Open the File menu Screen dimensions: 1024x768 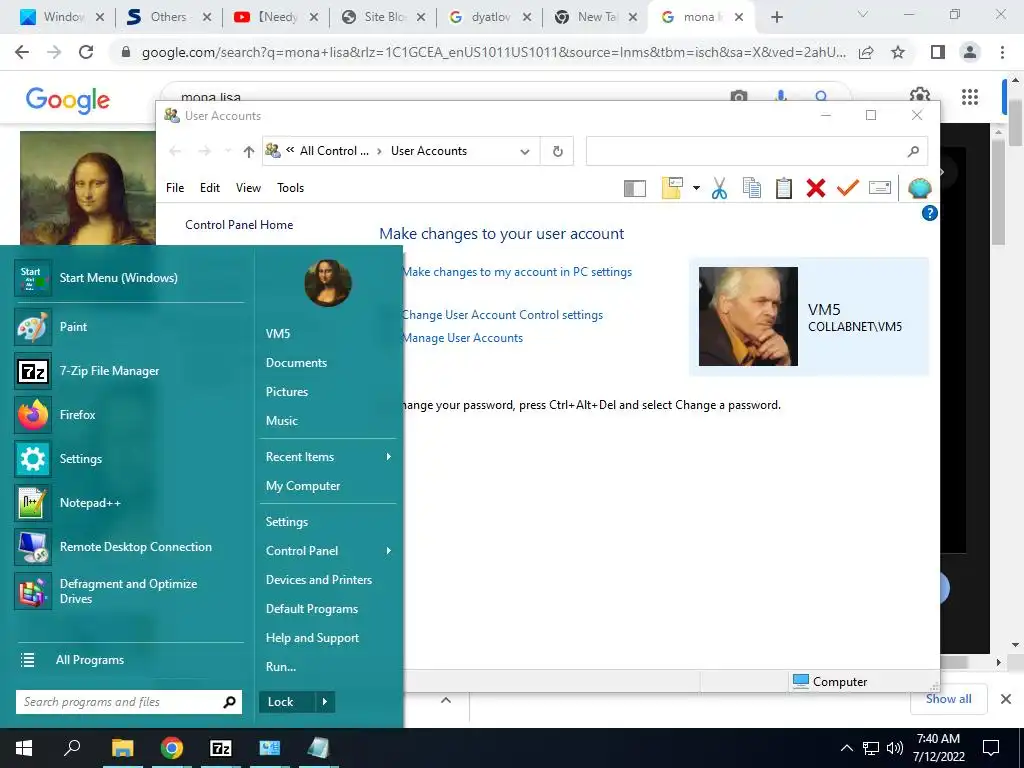pos(175,188)
